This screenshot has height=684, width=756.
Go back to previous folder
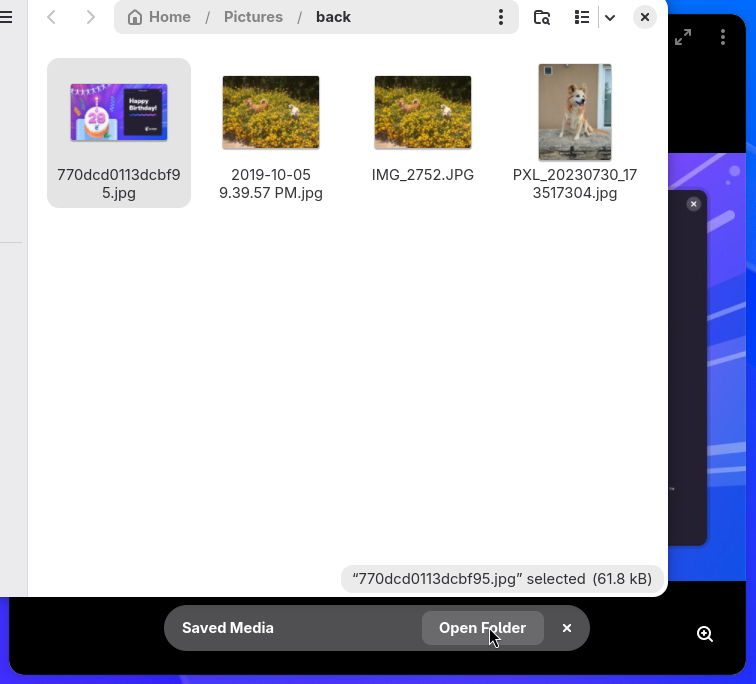point(52,17)
